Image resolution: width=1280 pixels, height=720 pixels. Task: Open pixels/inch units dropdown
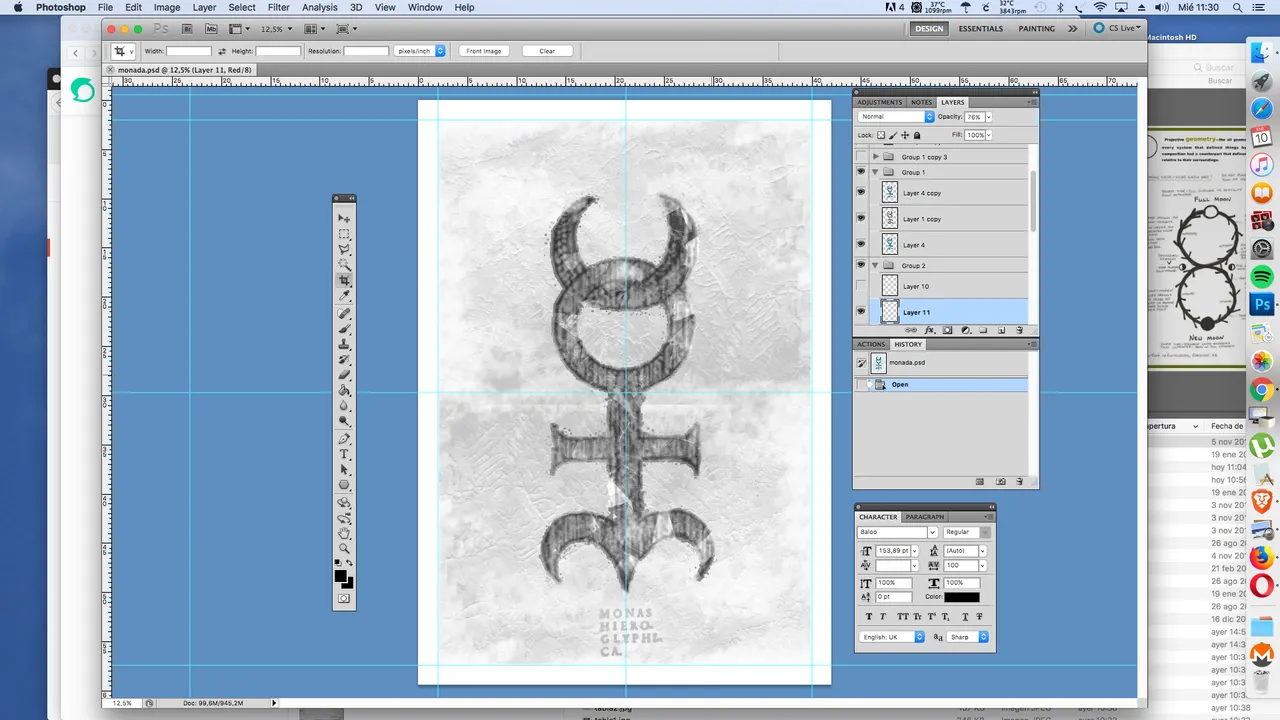pos(419,50)
